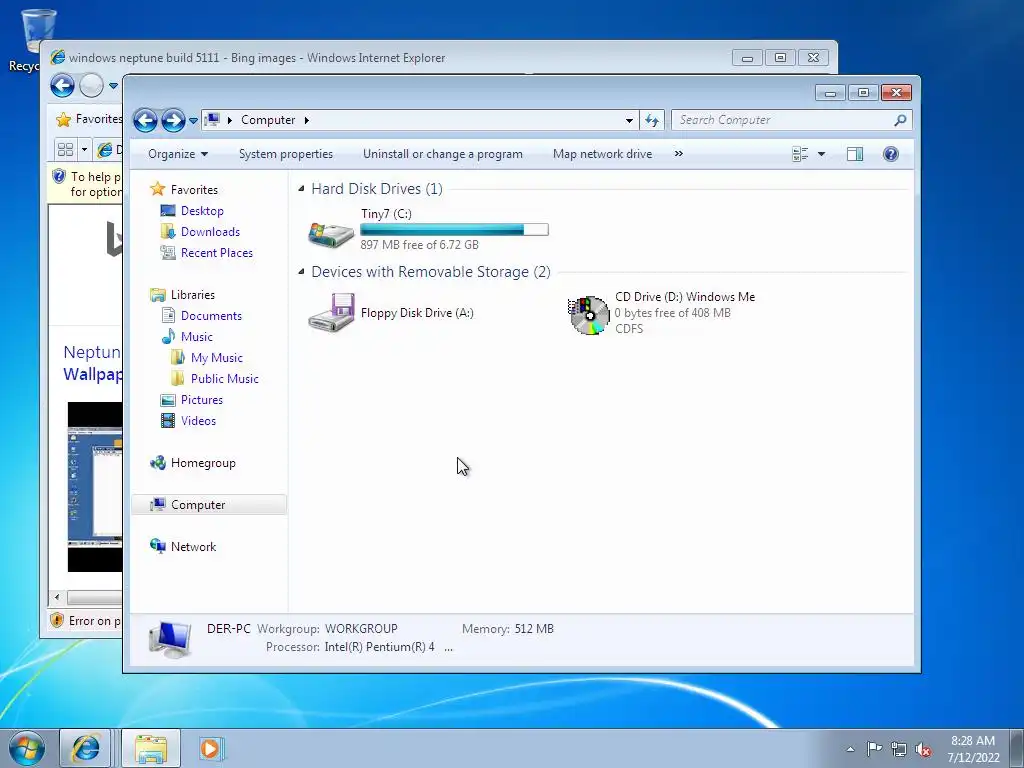Click Quick Tabs icon in Internet Explorer
The height and width of the screenshot is (768, 1024).
point(65,150)
